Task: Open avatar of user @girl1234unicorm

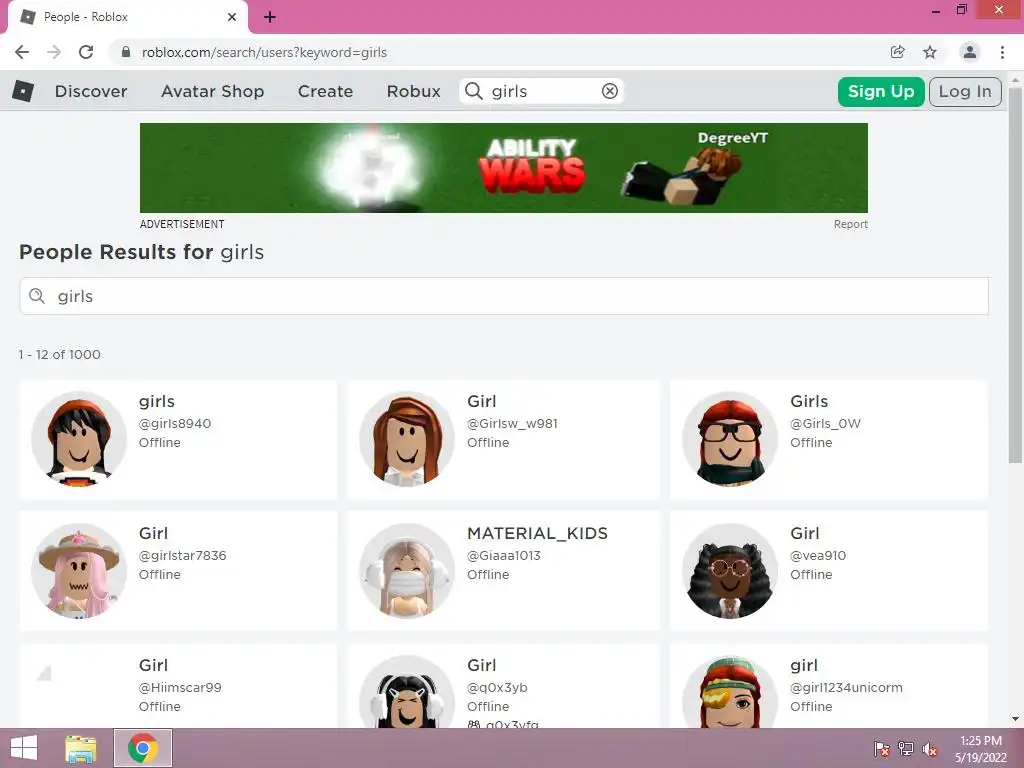Action: pyautogui.click(x=730, y=692)
